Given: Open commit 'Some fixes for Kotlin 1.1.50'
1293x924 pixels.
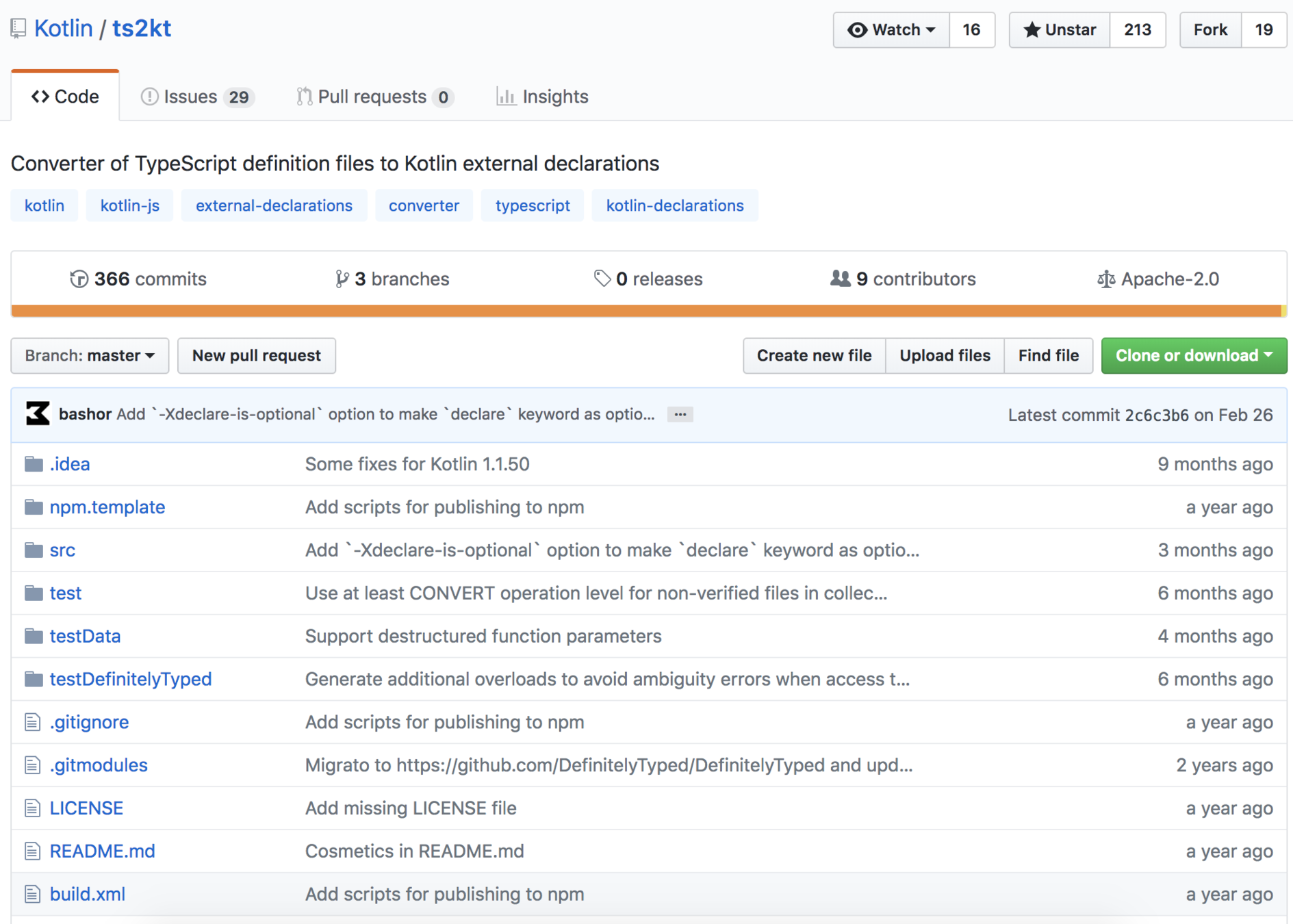Looking at the screenshot, I should tap(418, 464).
